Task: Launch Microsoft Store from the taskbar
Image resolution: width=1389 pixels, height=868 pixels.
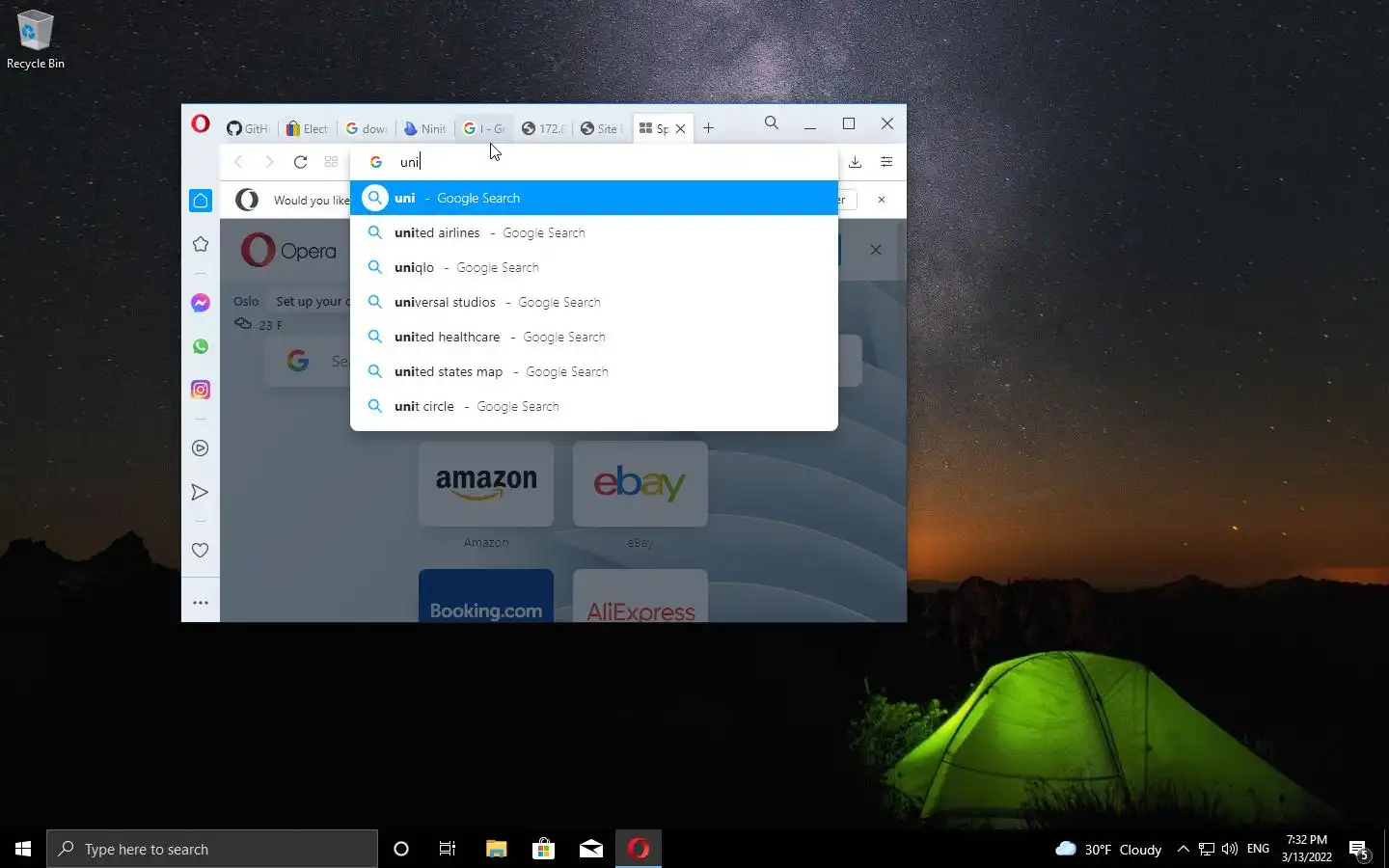Action: pos(543,849)
